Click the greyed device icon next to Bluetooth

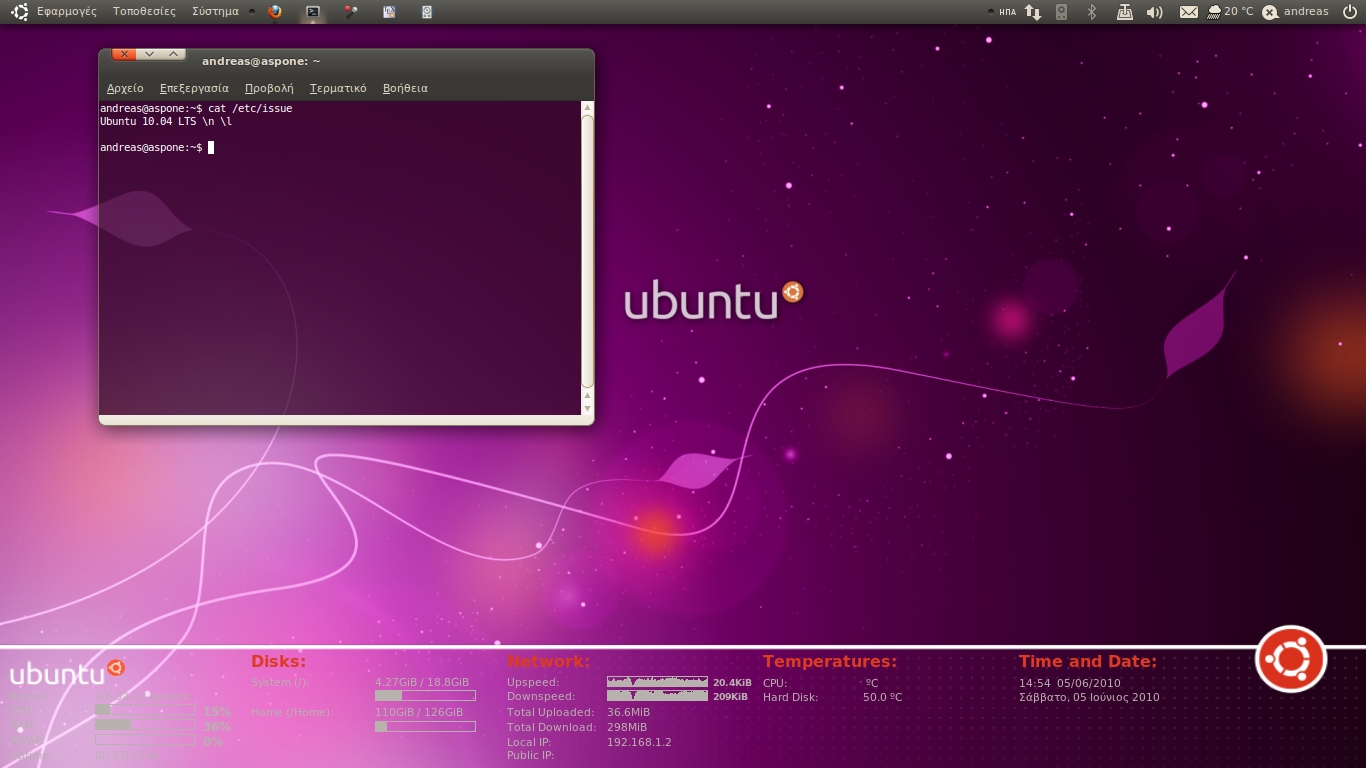tap(1062, 12)
